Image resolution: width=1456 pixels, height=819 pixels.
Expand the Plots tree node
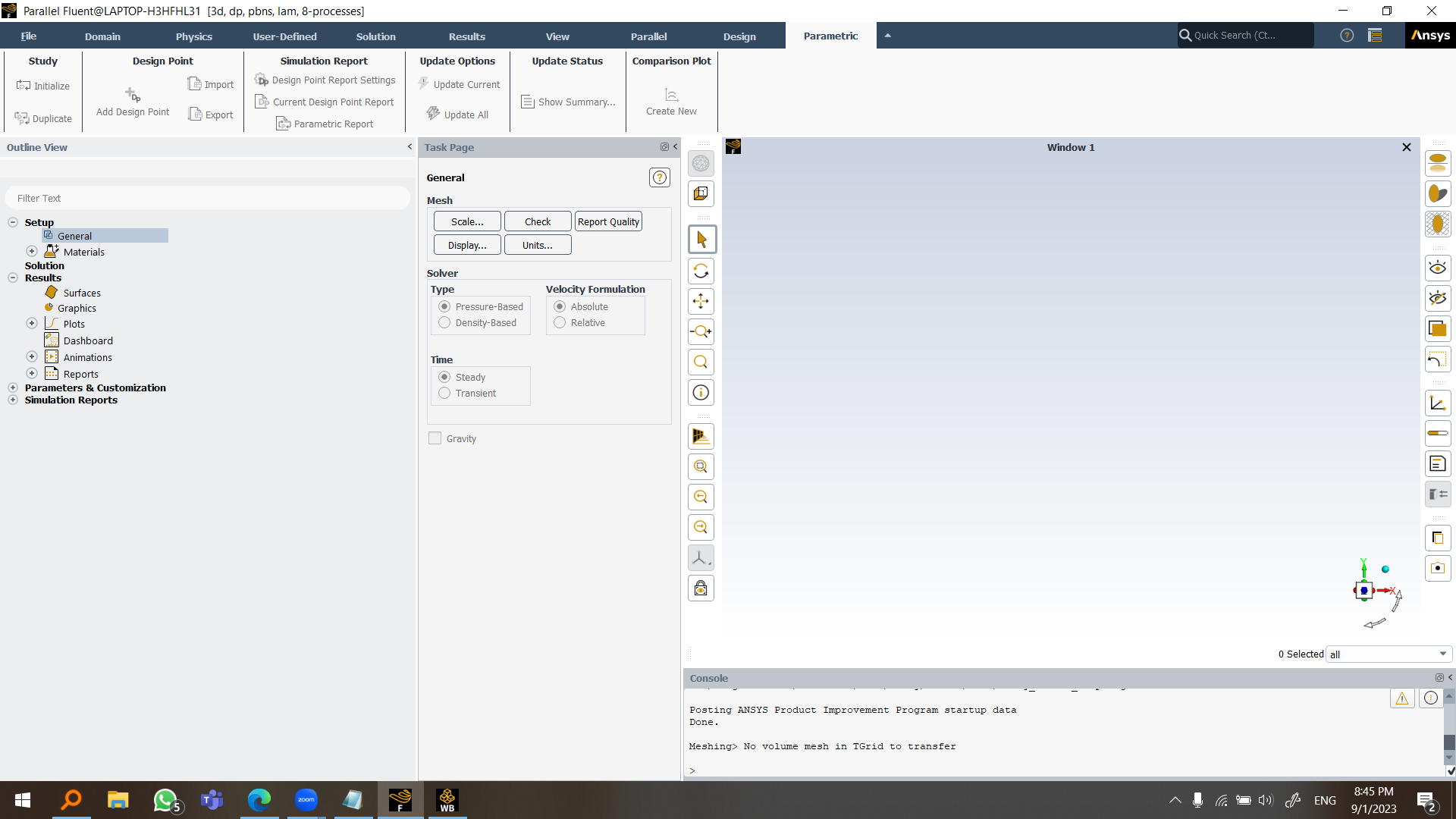click(32, 323)
